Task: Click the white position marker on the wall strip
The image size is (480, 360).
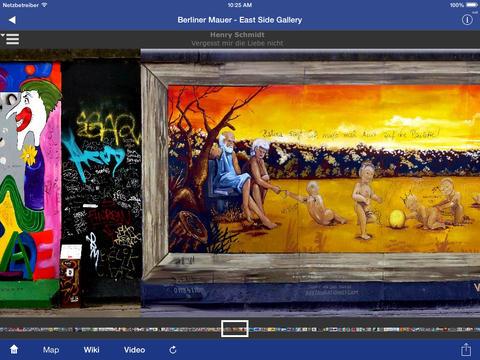Action: (235, 329)
